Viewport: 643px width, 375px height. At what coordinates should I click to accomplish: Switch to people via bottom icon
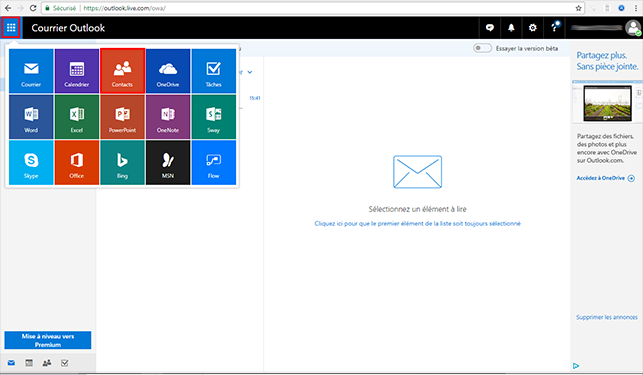[x=47, y=363]
